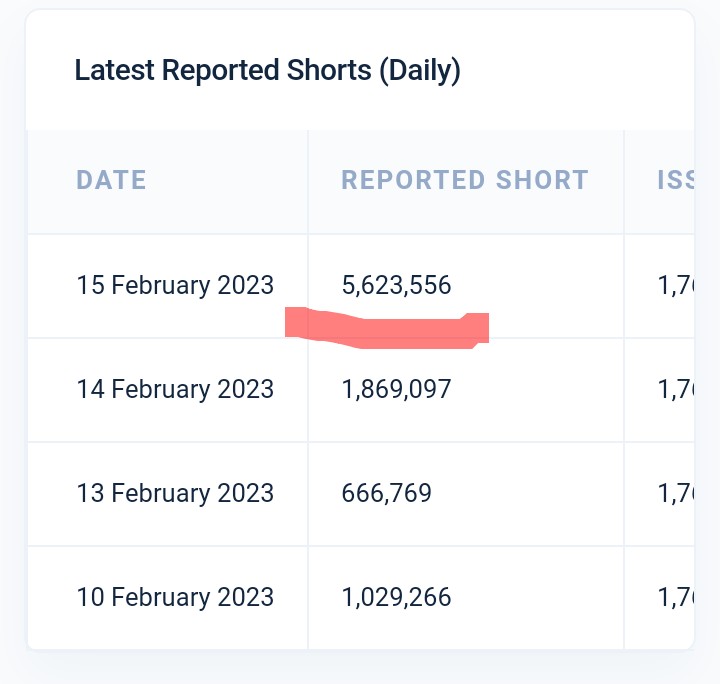Click the "Latest Reported Shorts (Daily)" title

click(x=267, y=71)
